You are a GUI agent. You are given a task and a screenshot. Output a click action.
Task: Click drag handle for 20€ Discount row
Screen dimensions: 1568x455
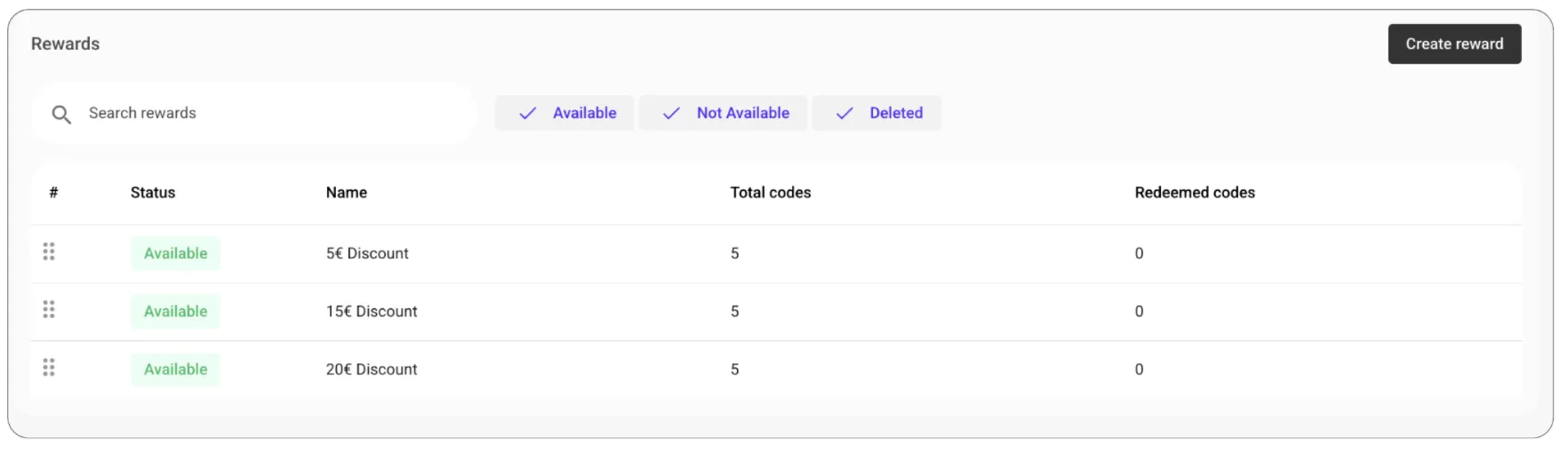click(x=49, y=368)
